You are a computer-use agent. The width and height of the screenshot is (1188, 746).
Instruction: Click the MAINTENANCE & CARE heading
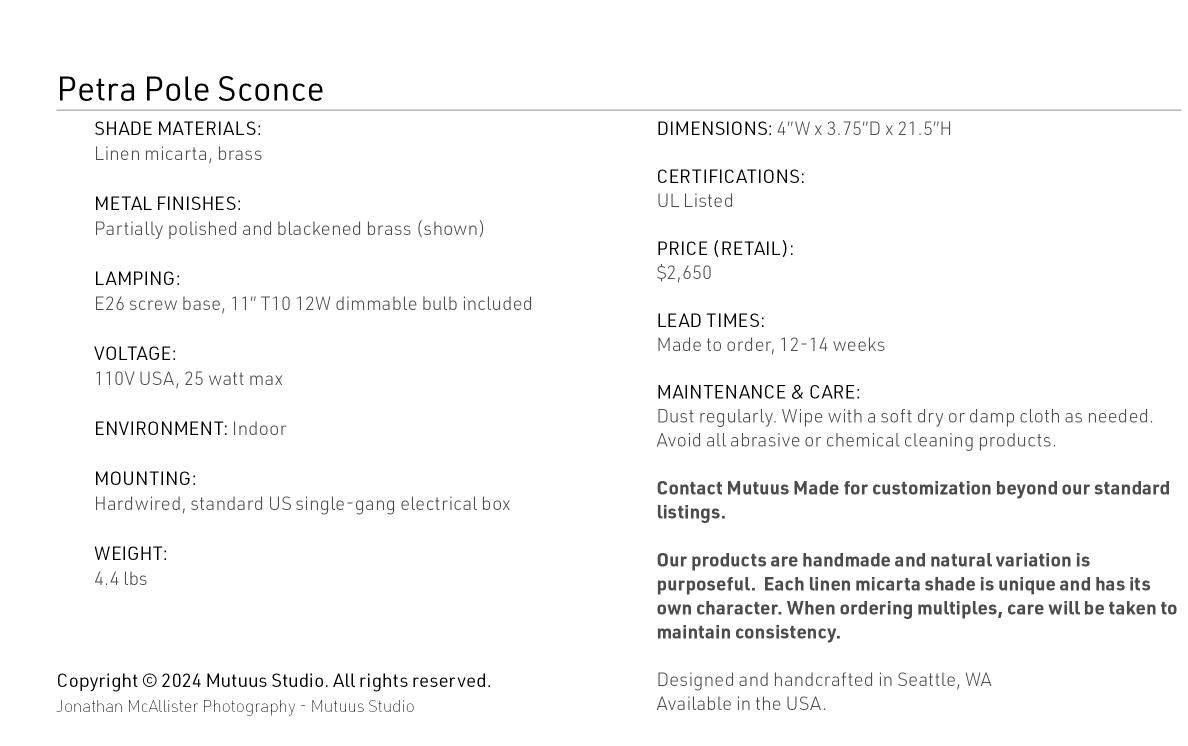tap(758, 392)
